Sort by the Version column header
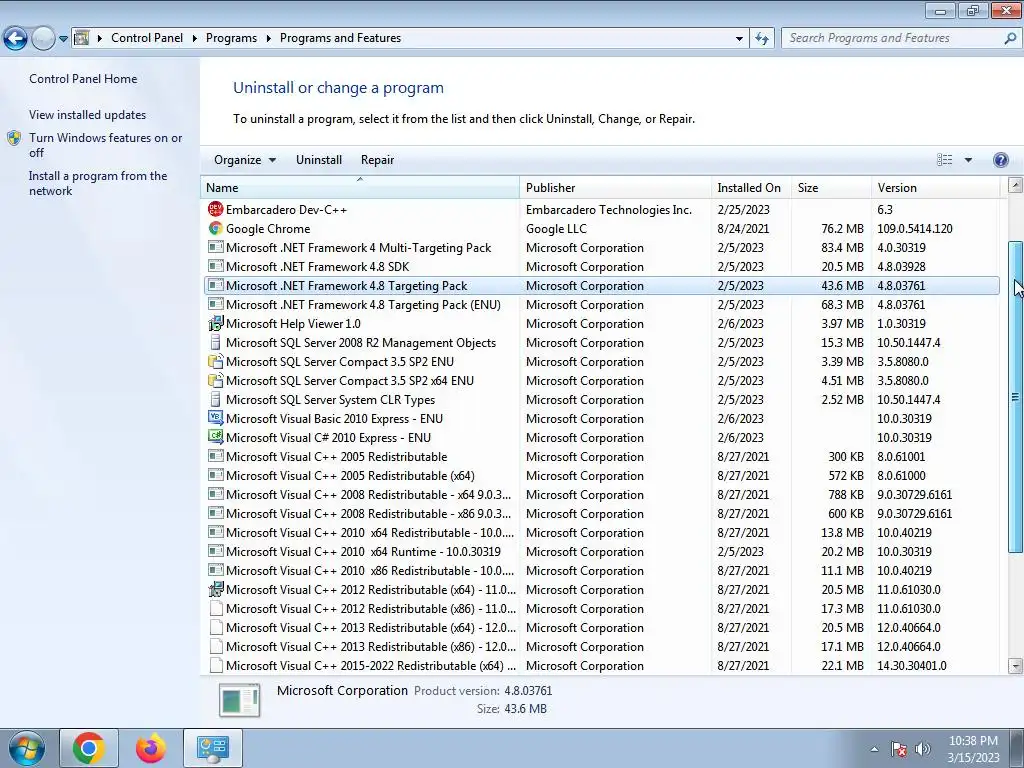The image size is (1024, 768). (x=936, y=187)
